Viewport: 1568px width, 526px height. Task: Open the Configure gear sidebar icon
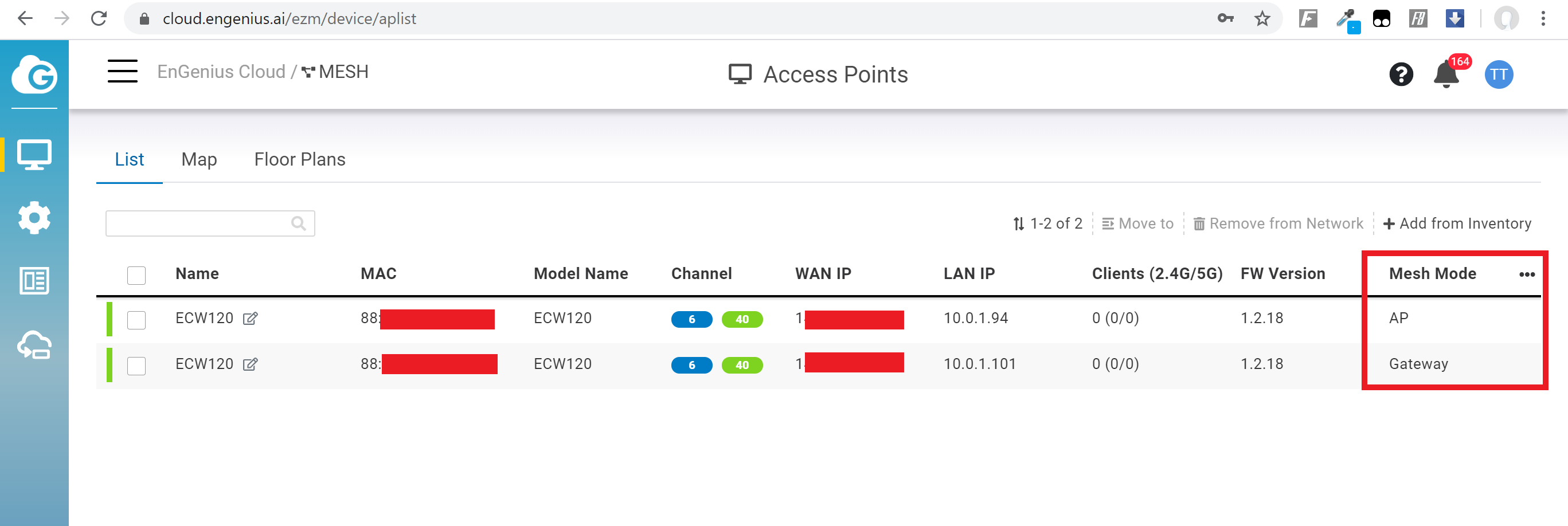[34, 218]
